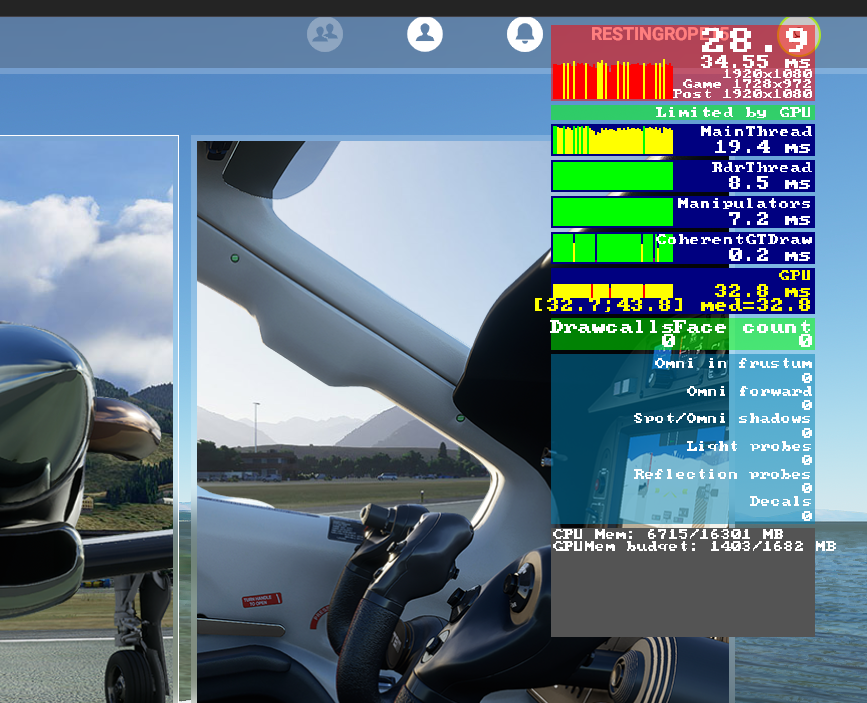Click the red frame-time history graph

coord(613,80)
